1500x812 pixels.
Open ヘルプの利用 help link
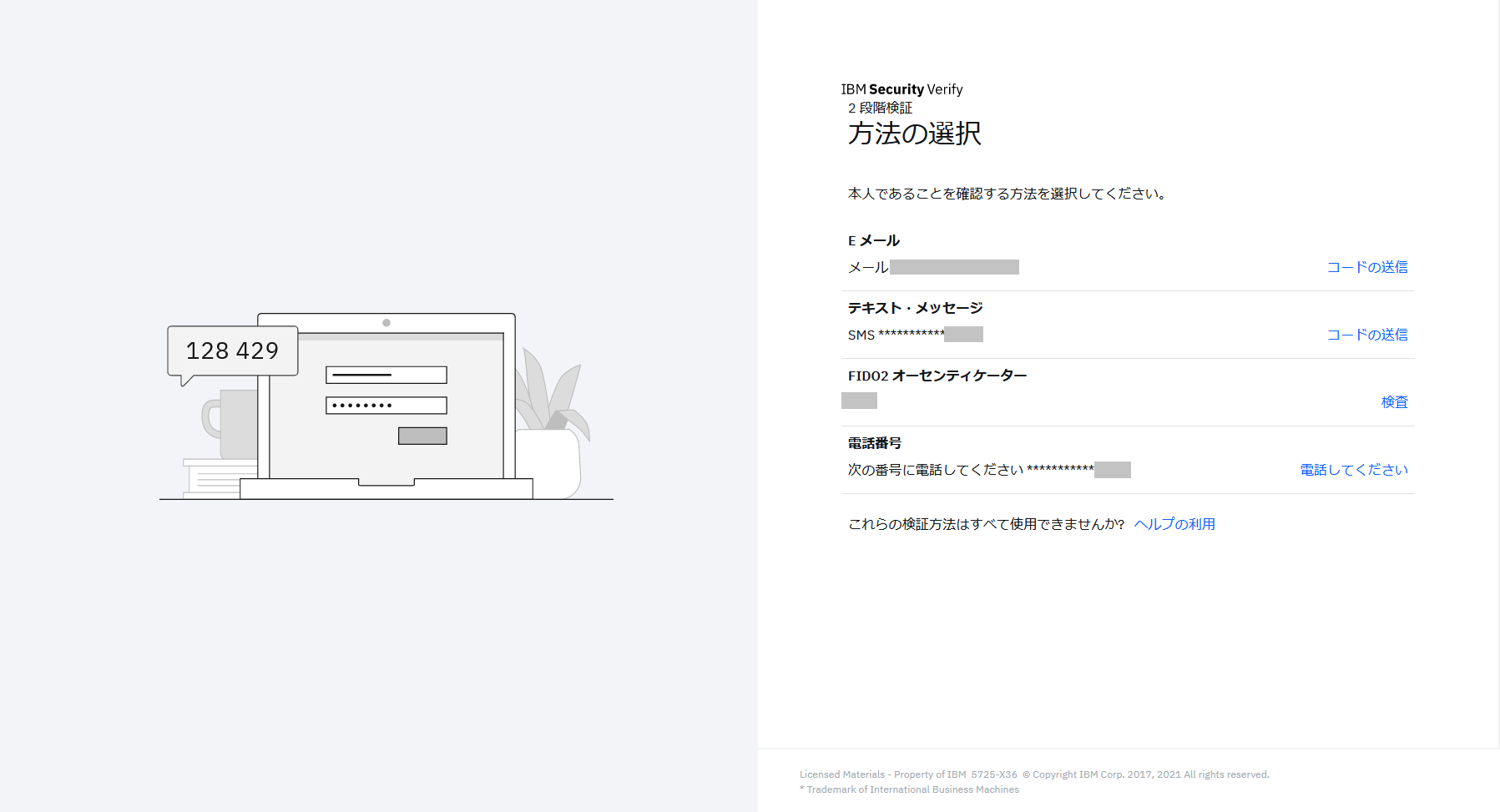click(x=1174, y=523)
